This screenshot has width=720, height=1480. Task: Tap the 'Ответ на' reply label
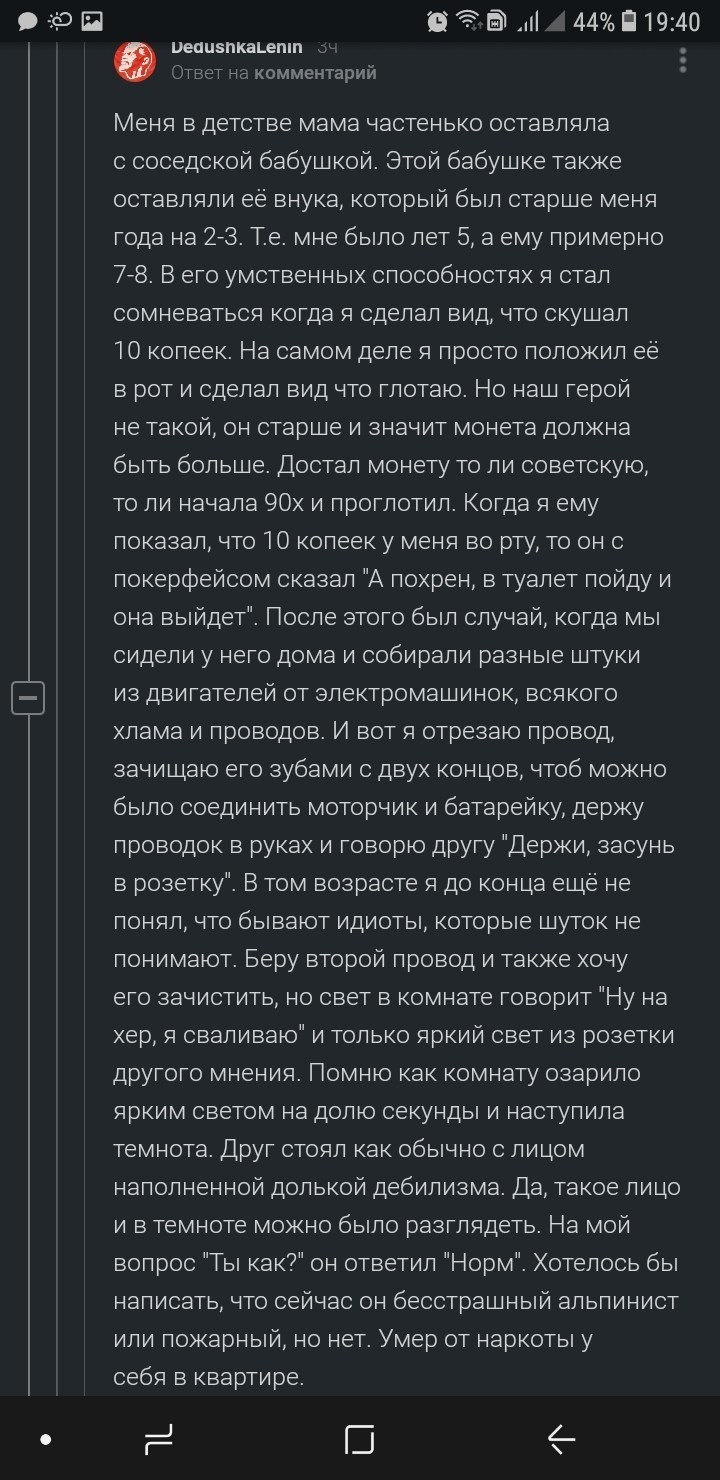coord(210,73)
